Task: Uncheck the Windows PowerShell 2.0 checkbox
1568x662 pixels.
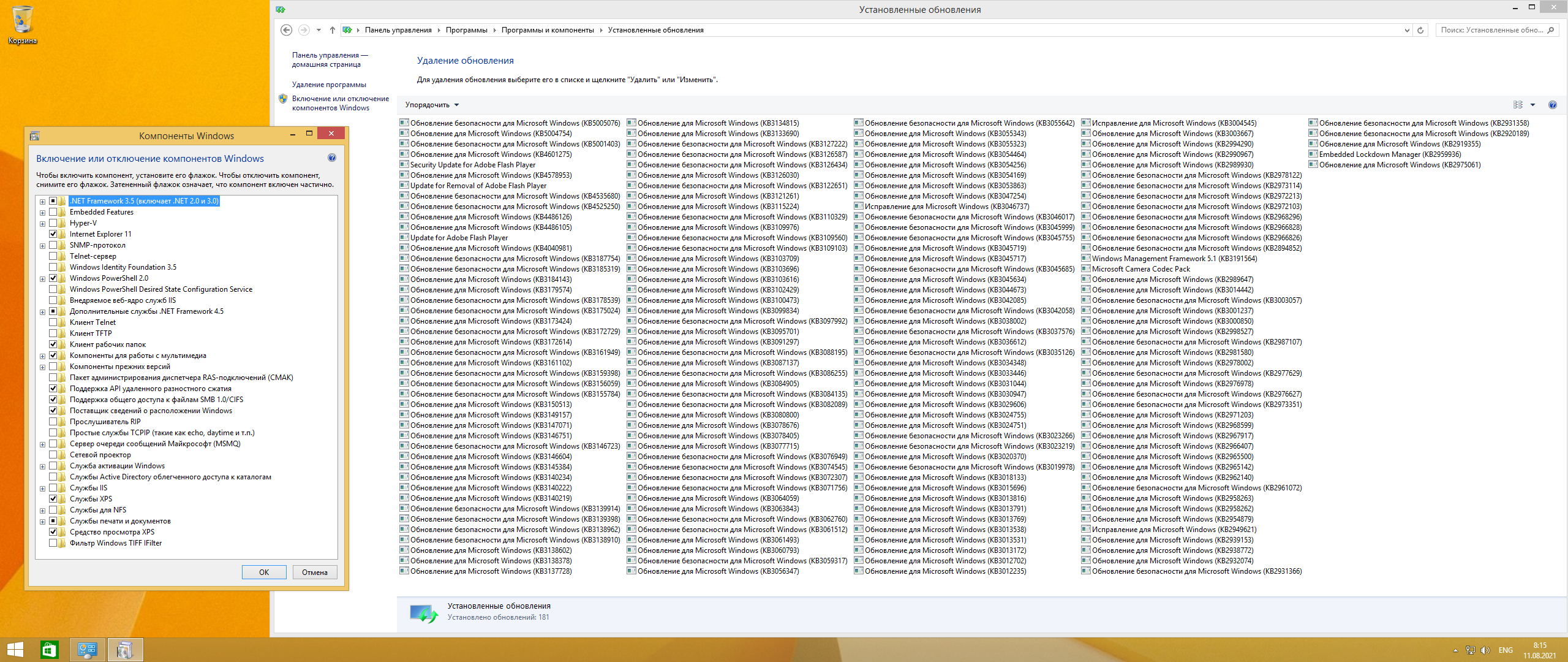Action: click(53, 278)
